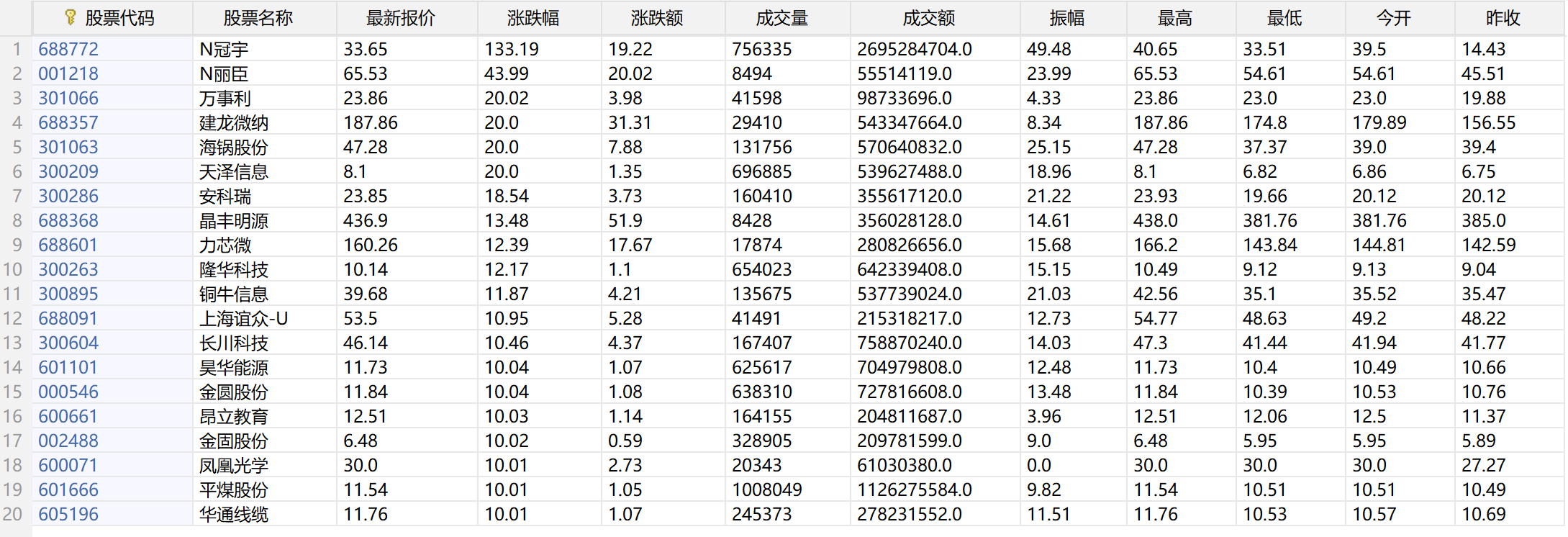Image resolution: width=1568 pixels, height=537 pixels.
Task: Select stock code 600661
Action: click(x=68, y=416)
